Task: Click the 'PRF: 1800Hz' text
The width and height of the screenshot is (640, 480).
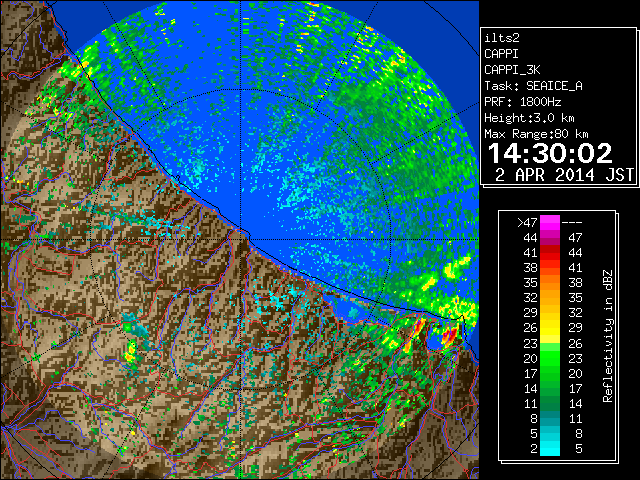Action: 522,102
